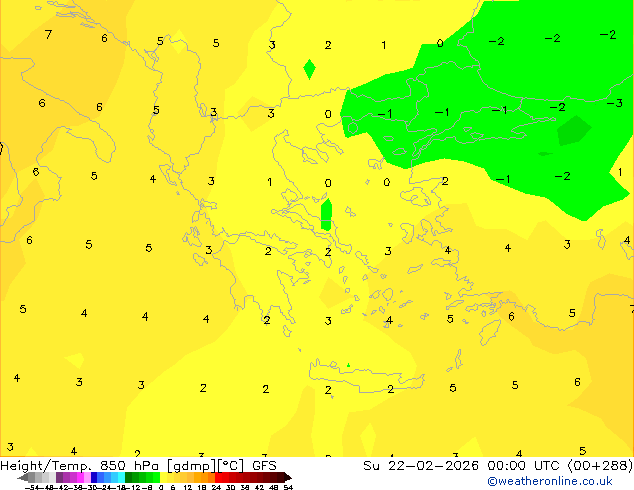Click the 'GFS' model label
634x490 pixels.
(264, 465)
